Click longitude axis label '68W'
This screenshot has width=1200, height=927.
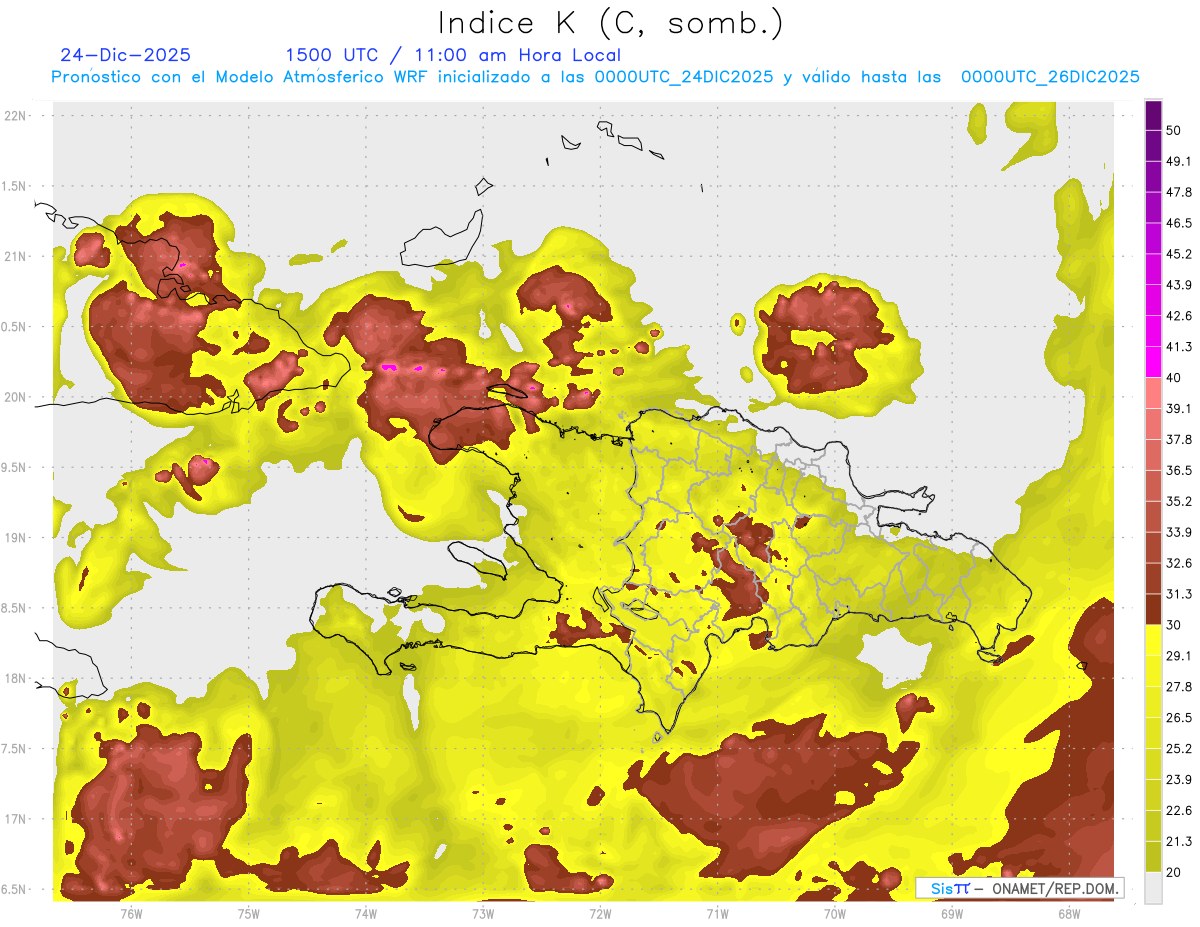point(1068,913)
